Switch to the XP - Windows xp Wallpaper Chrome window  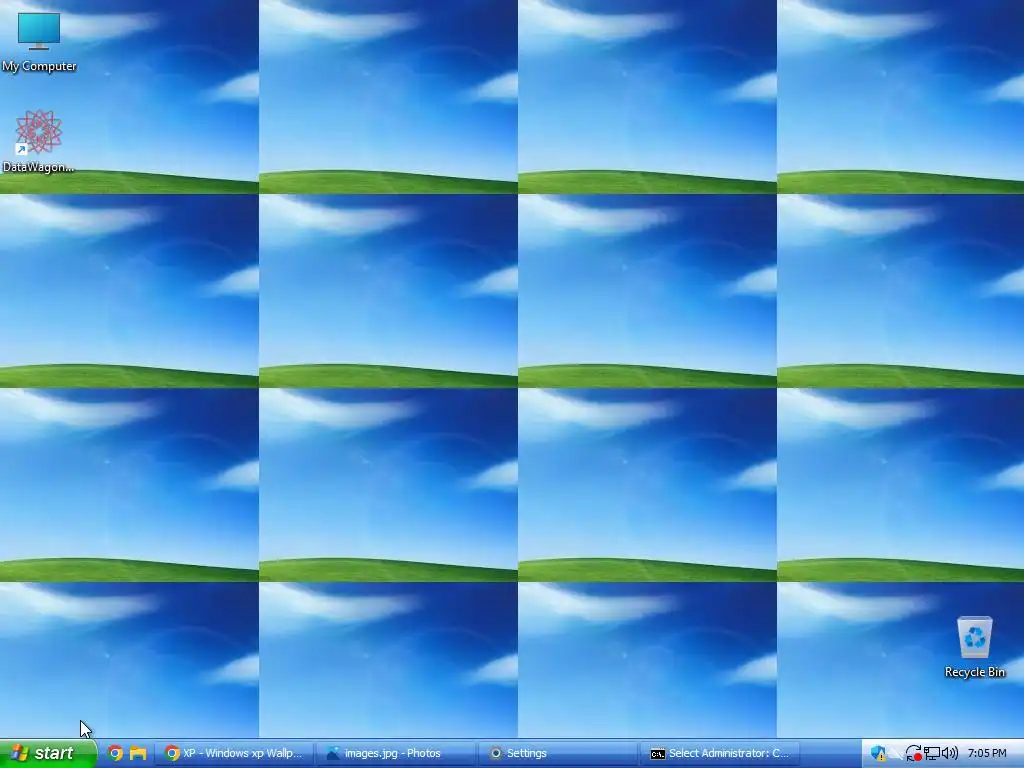pyautogui.click(x=234, y=753)
